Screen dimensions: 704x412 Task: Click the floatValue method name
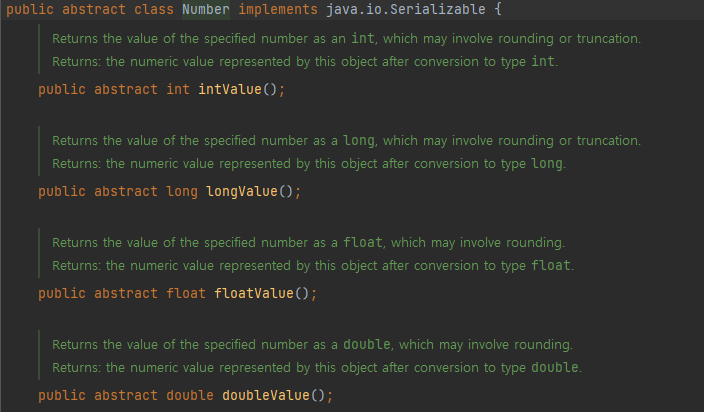point(254,293)
